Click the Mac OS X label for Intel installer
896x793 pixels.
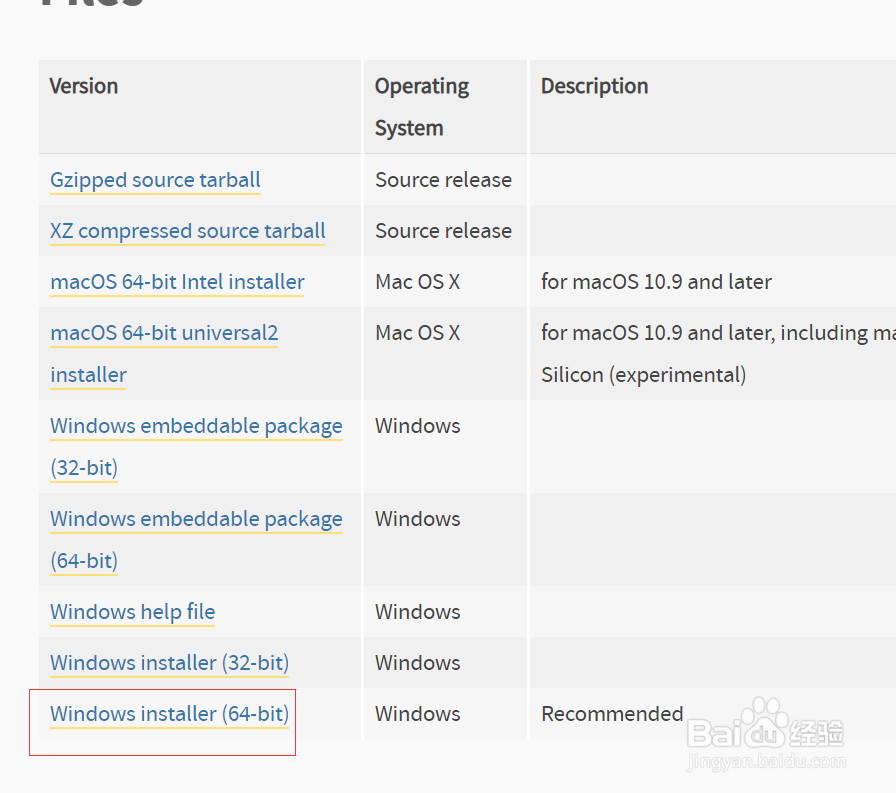pyautogui.click(x=417, y=281)
